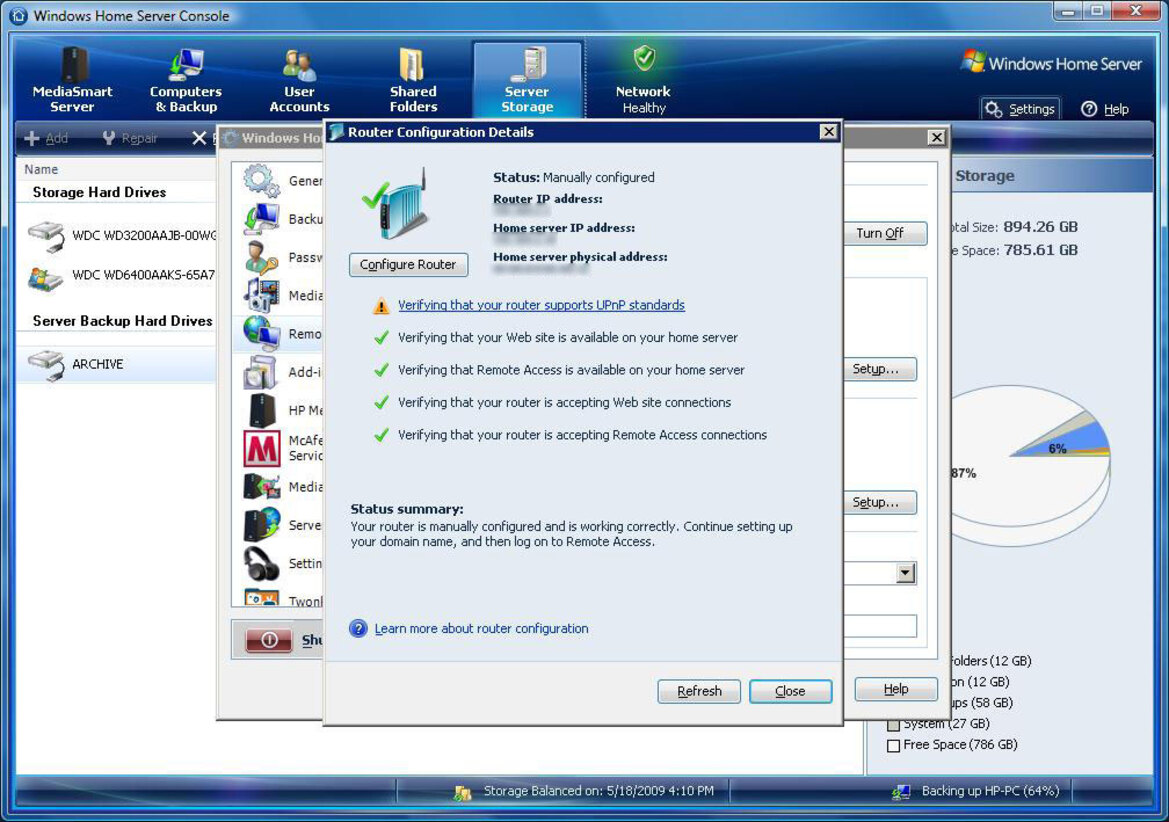Click the X remove toolbar icon

[199, 138]
